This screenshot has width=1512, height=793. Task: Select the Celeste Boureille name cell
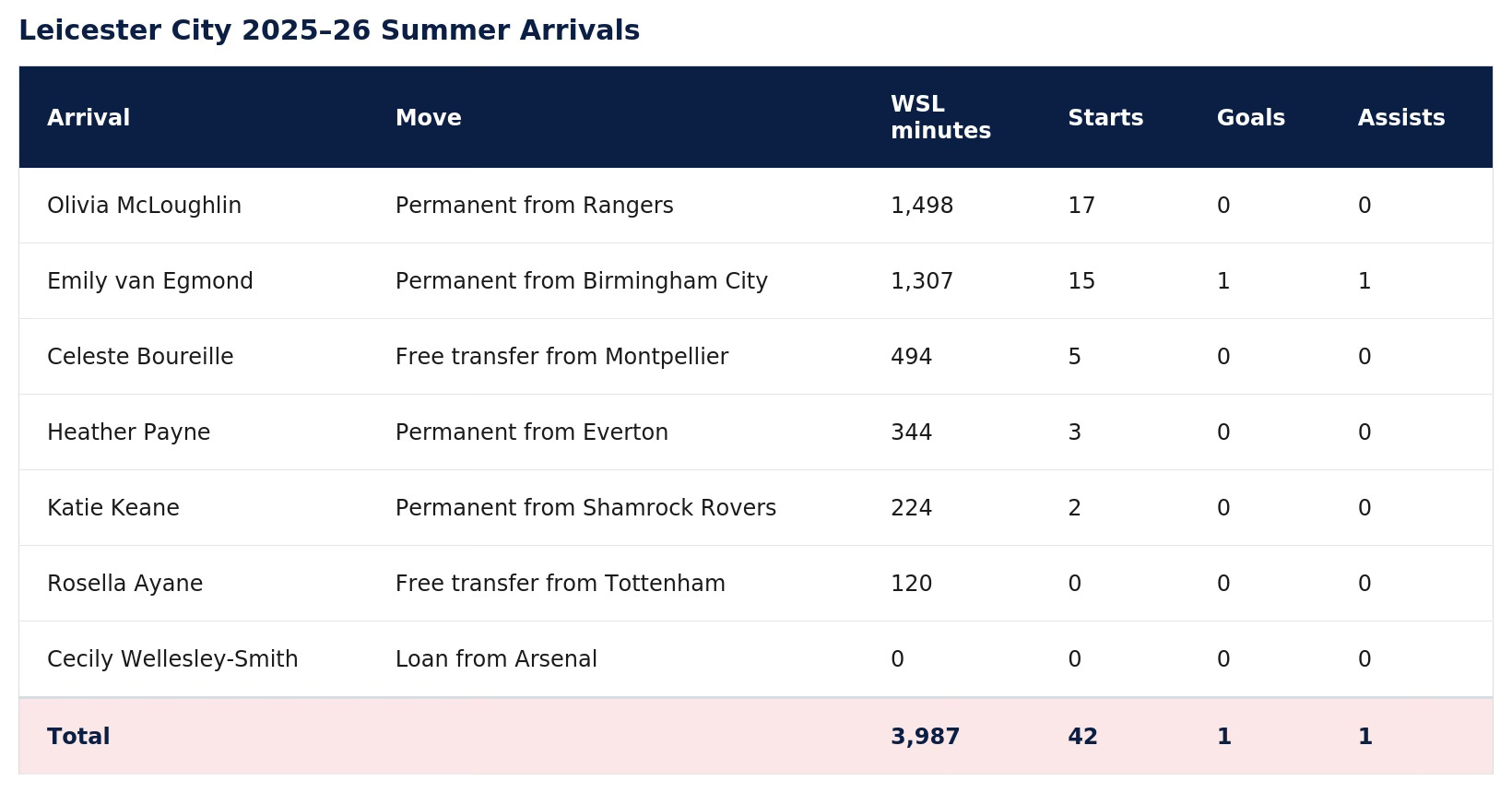pos(140,357)
